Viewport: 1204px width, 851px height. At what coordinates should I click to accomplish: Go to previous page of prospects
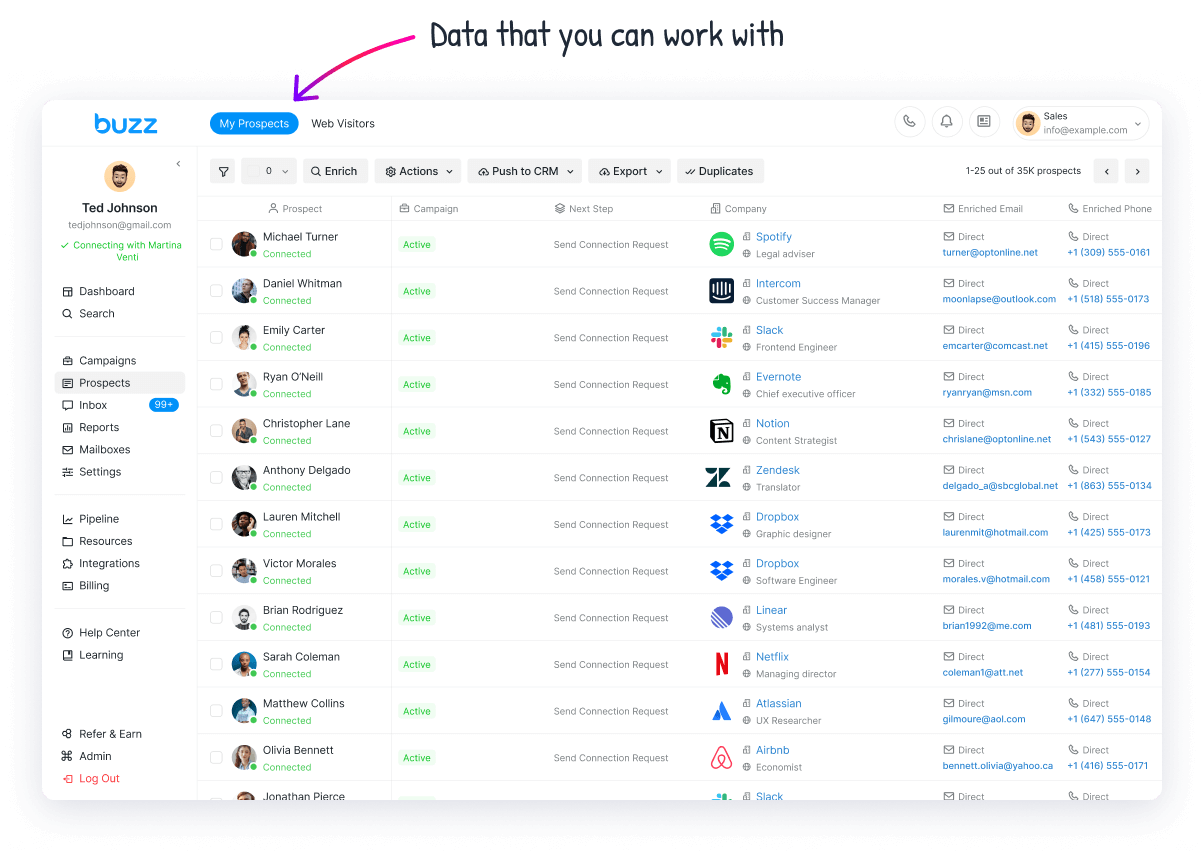pos(1106,172)
